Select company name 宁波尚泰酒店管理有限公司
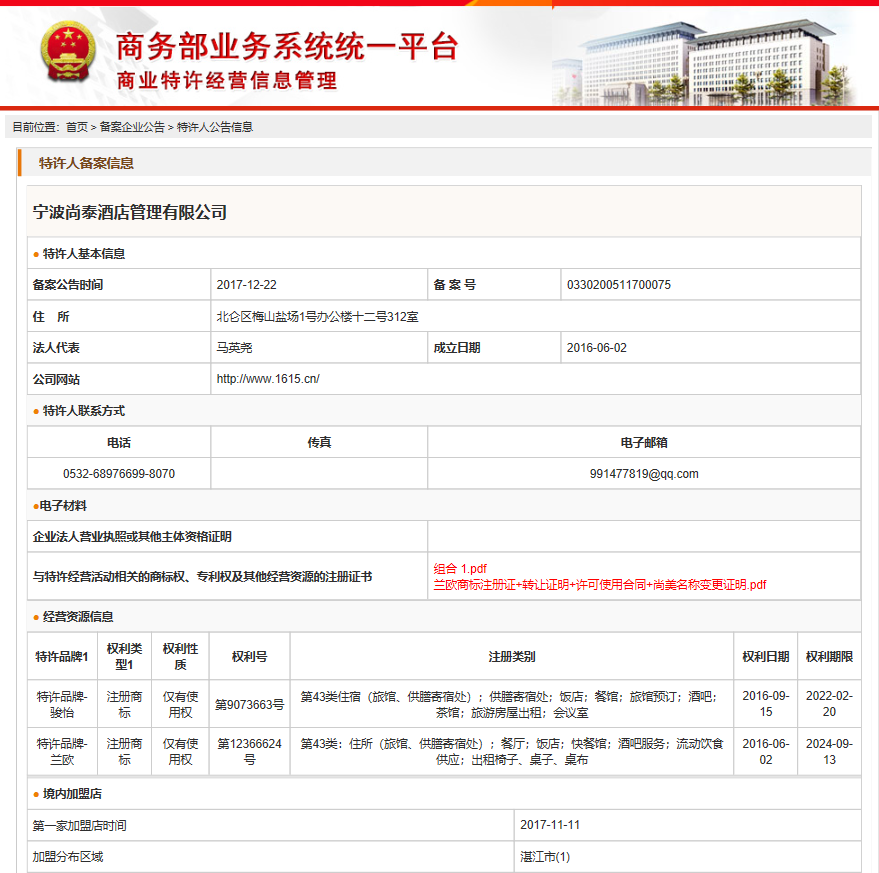This screenshot has width=879, height=873. 129,213
